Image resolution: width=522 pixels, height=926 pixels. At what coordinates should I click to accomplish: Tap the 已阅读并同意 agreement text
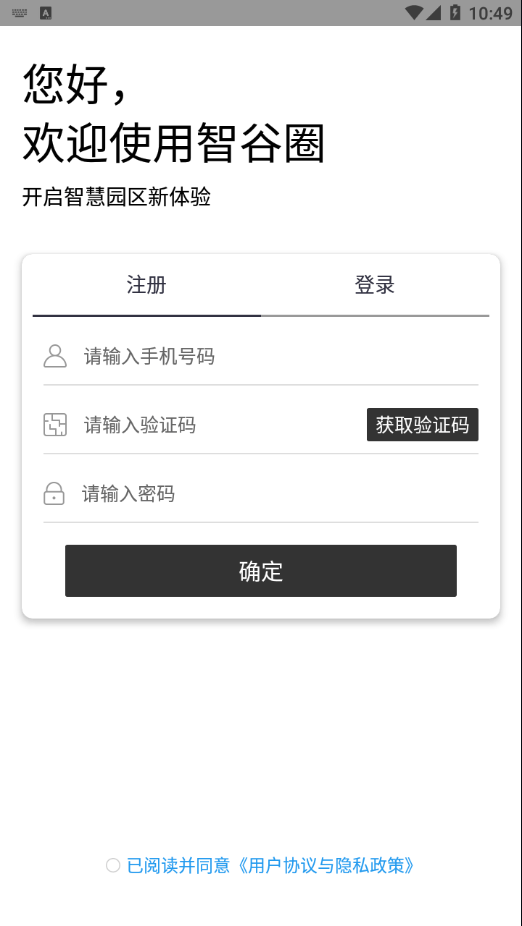178,866
